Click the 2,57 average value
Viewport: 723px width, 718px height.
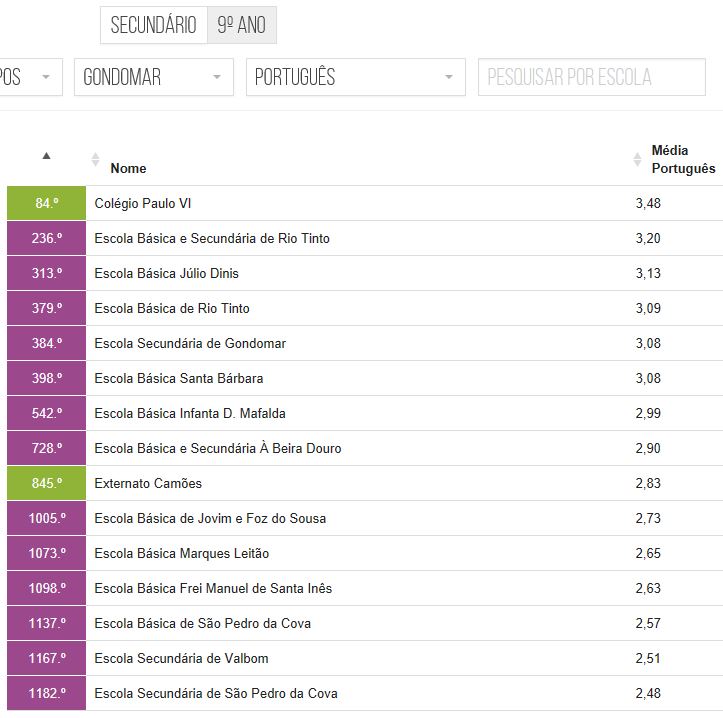(648, 623)
